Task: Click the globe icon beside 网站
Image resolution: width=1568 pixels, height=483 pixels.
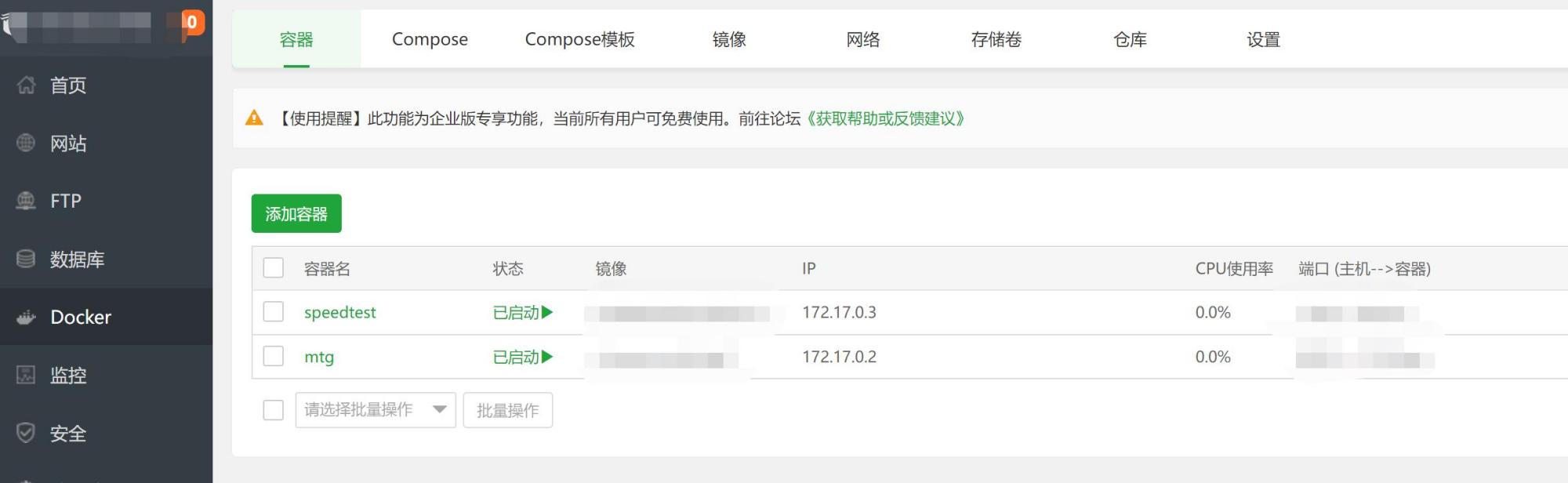Action: tap(27, 143)
